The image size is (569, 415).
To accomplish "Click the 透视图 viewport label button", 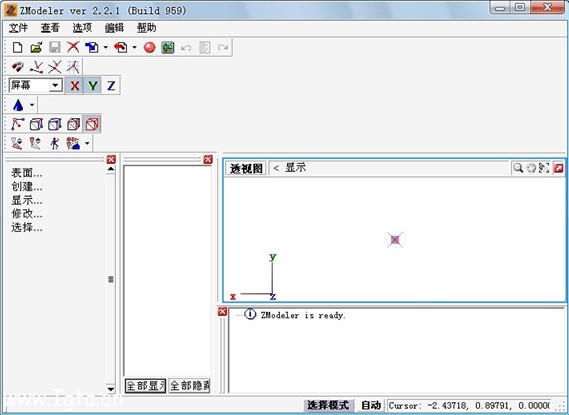I will pyautogui.click(x=246, y=168).
